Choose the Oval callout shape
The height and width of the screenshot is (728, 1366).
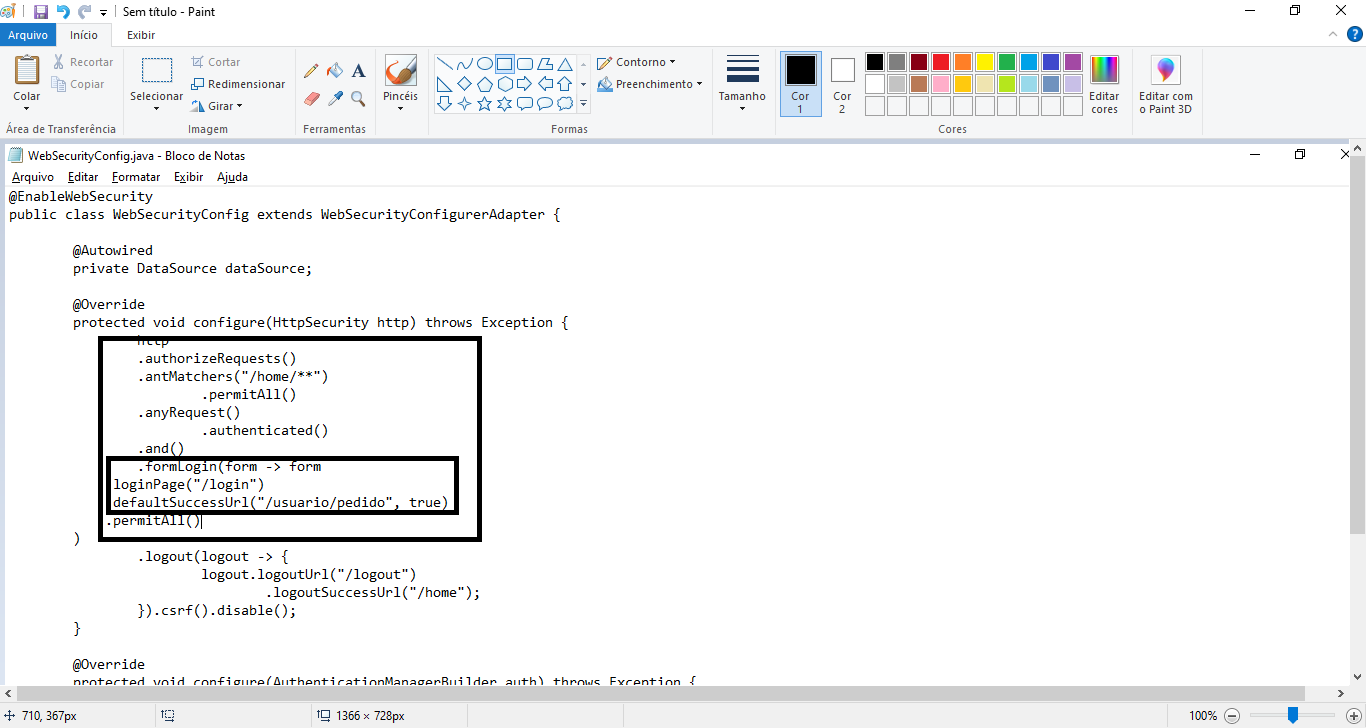point(545,103)
